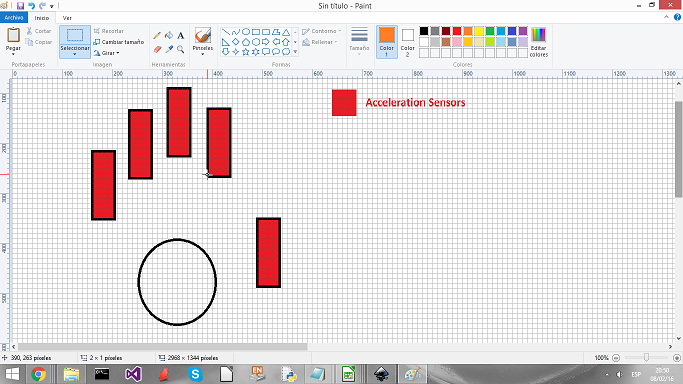Undo the last action in title bar
683x384 pixels.
pyautogui.click(x=31, y=6)
